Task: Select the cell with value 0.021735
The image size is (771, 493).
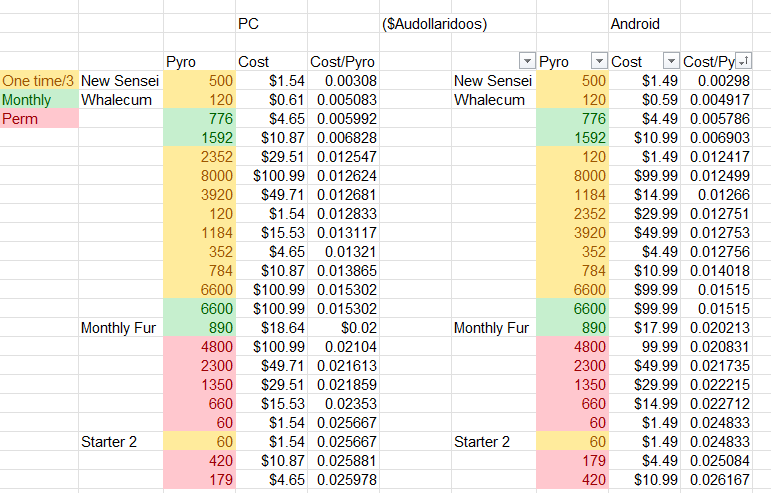Action: [x=716, y=366]
